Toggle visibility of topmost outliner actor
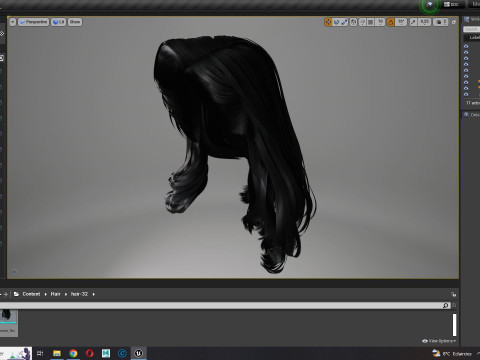The image size is (480, 360). click(466, 46)
